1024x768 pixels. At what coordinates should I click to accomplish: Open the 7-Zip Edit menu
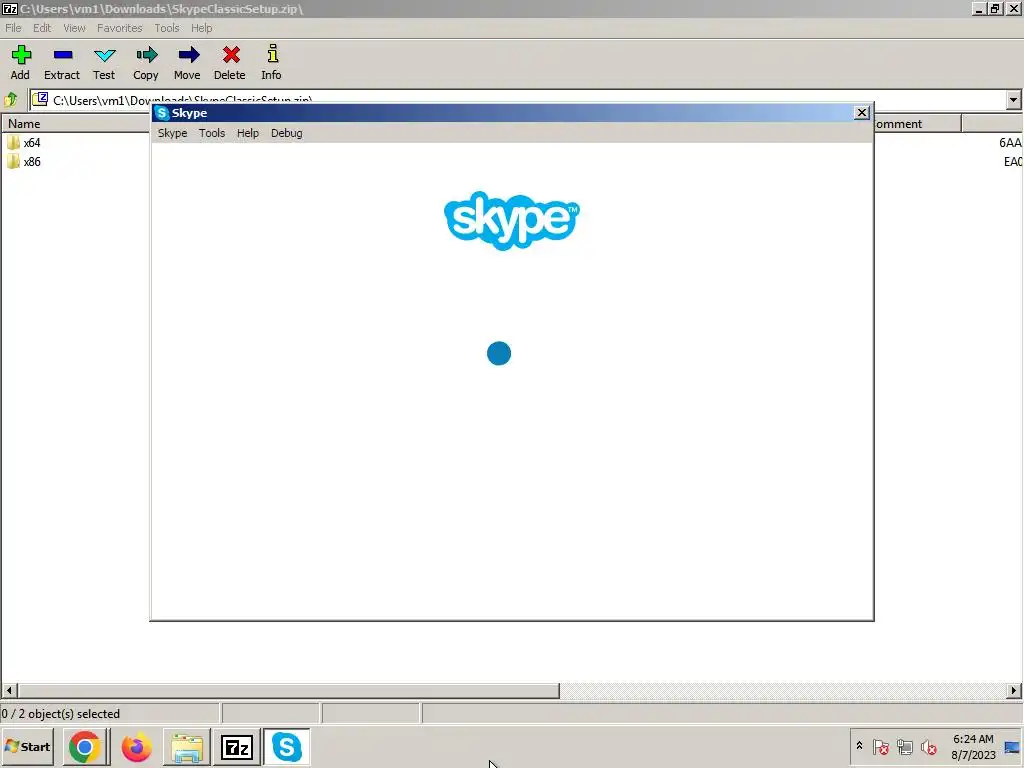pyautogui.click(x=42, y=28)
